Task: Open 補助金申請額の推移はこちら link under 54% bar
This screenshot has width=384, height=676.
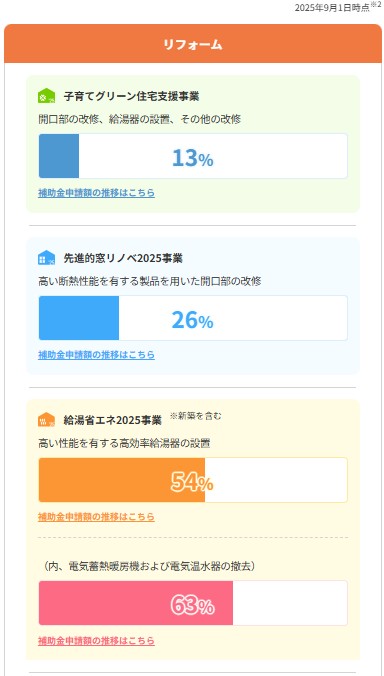Action: (97, 516)
